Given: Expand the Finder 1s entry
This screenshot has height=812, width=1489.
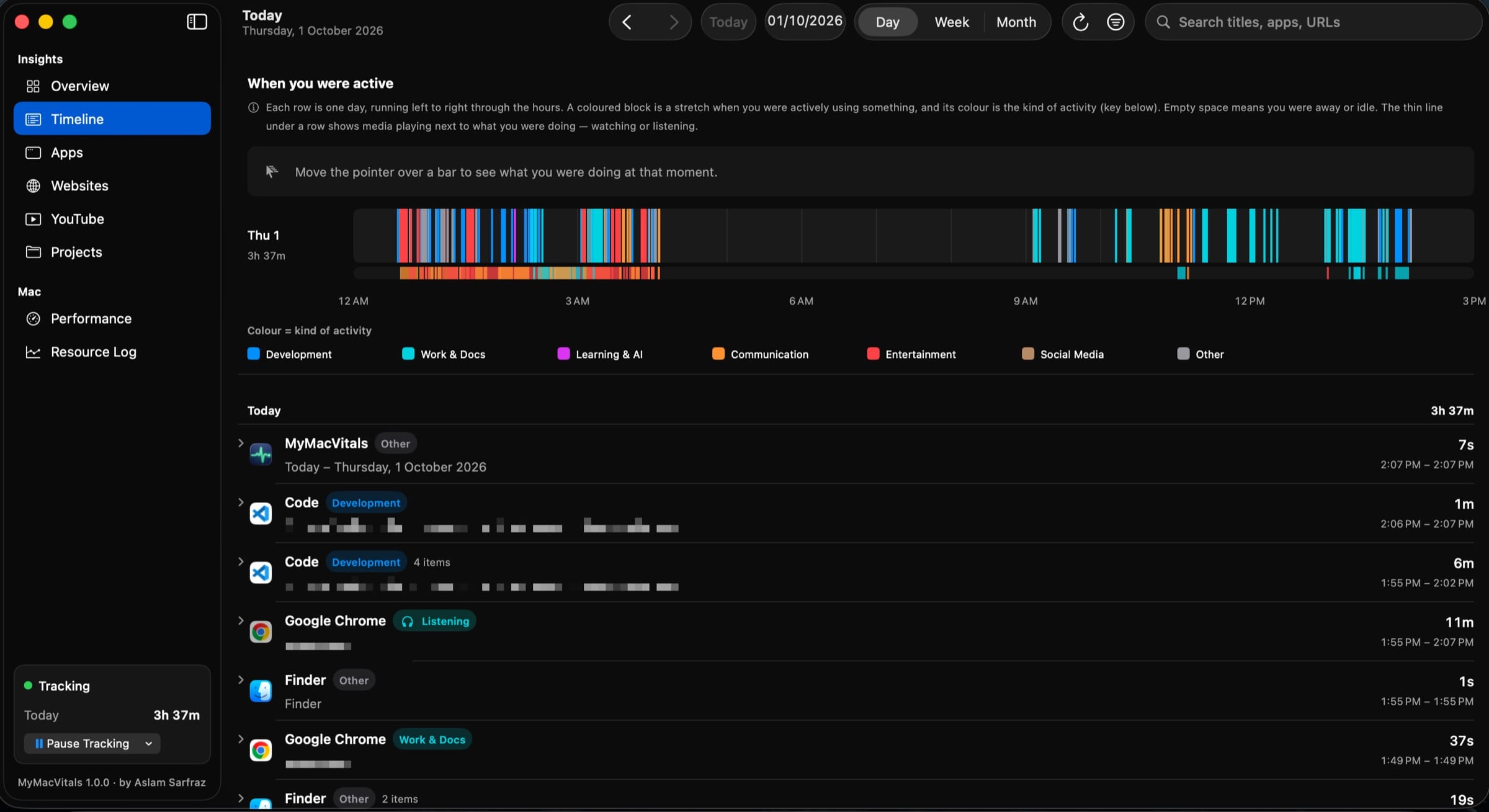Looking at the screenshot, I should pos(241,680).
